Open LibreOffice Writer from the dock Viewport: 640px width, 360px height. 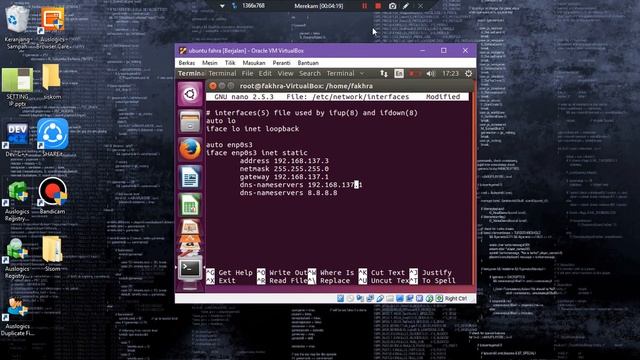point(190,177)
